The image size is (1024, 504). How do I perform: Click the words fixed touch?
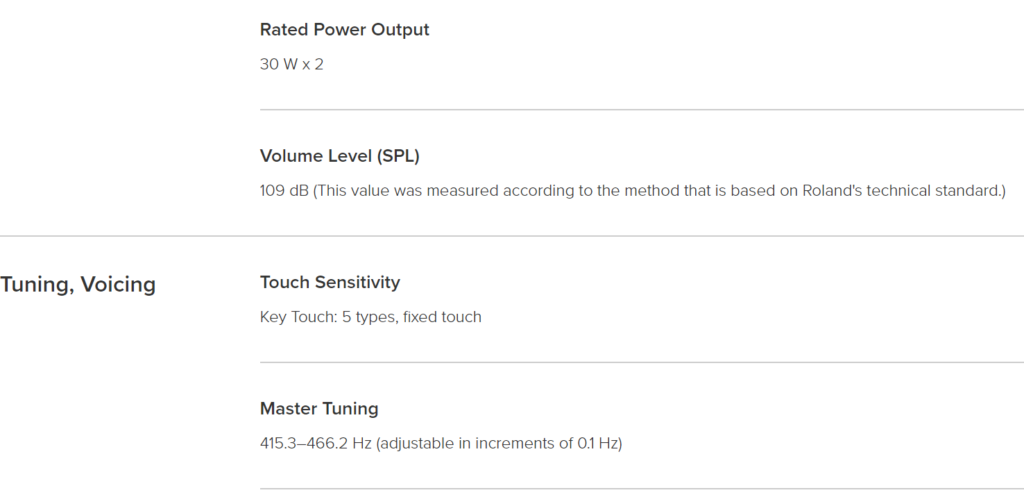(x=442, y=317)
